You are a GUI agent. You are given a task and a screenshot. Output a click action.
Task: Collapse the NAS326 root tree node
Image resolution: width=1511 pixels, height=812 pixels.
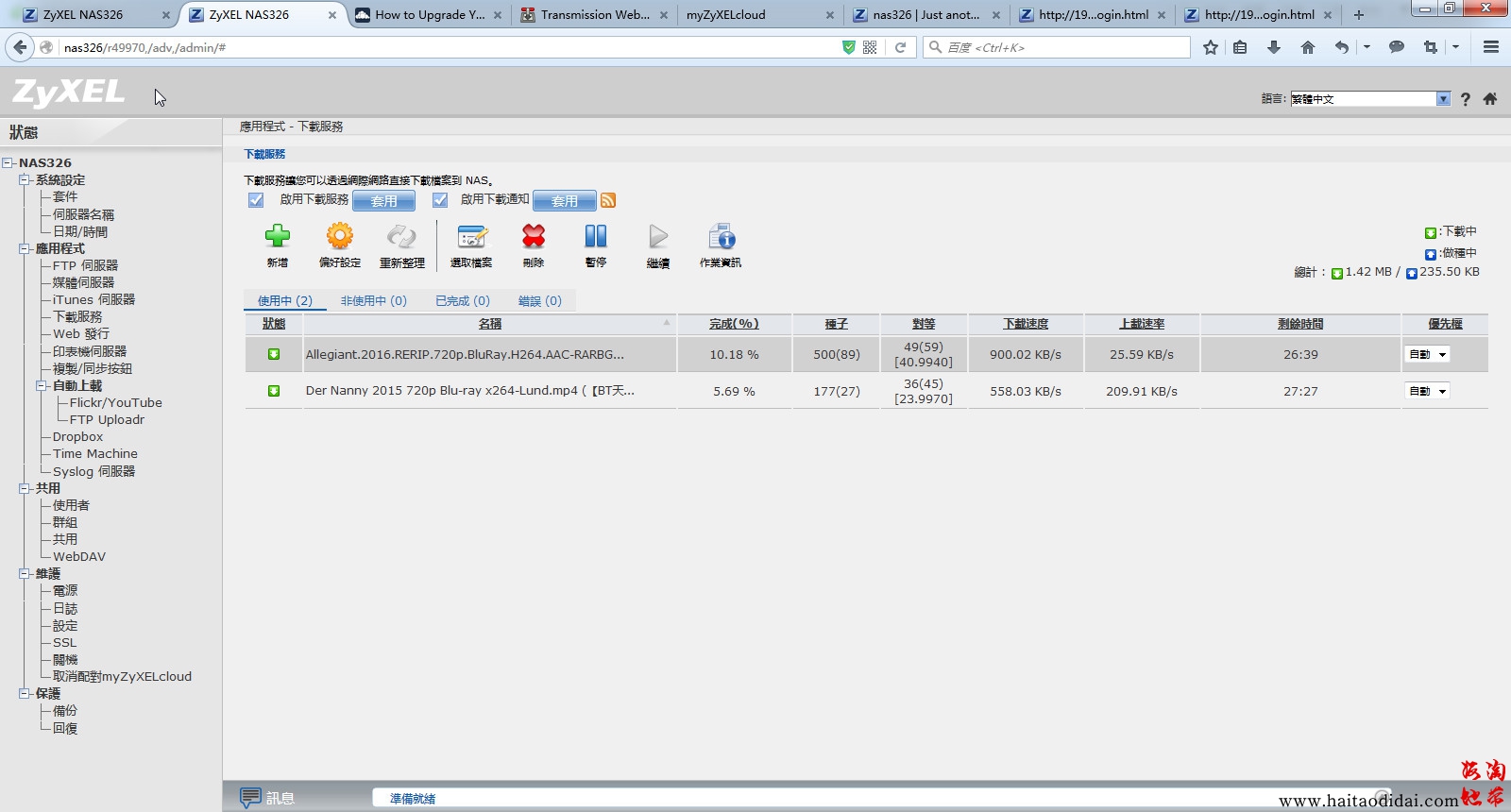8,163
